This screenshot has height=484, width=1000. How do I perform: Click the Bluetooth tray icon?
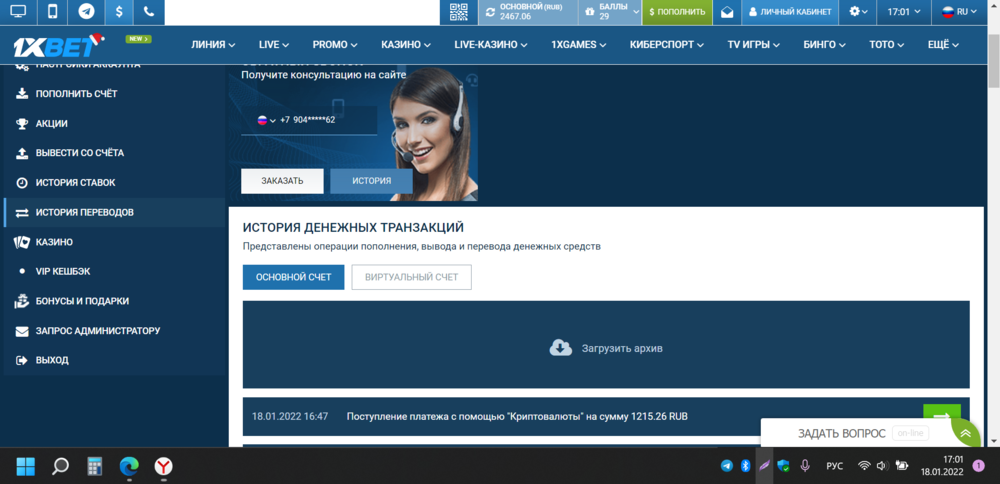tap(744, 466)
